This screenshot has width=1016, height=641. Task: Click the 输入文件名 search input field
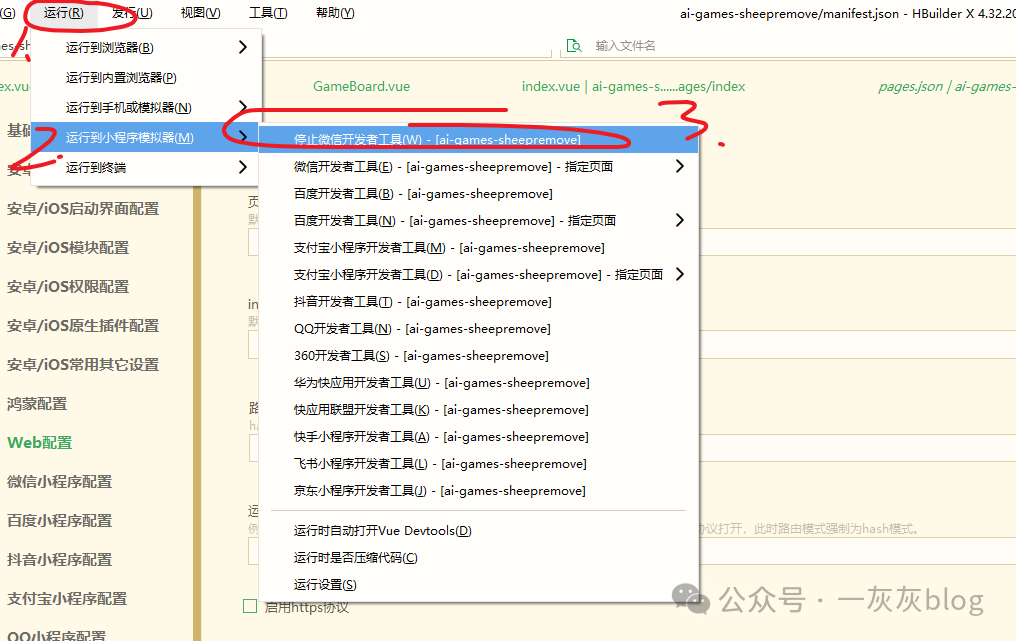coord(640,45)
